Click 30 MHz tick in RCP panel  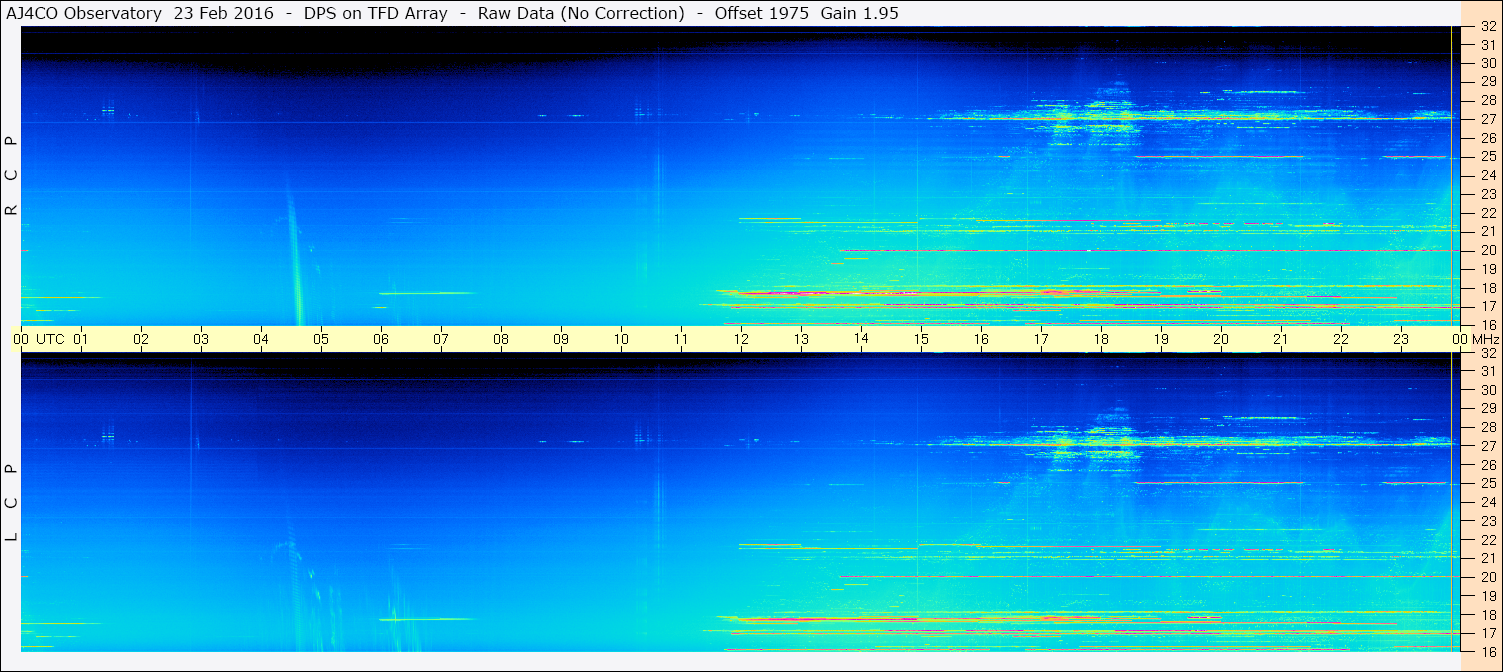[1487, 63]
